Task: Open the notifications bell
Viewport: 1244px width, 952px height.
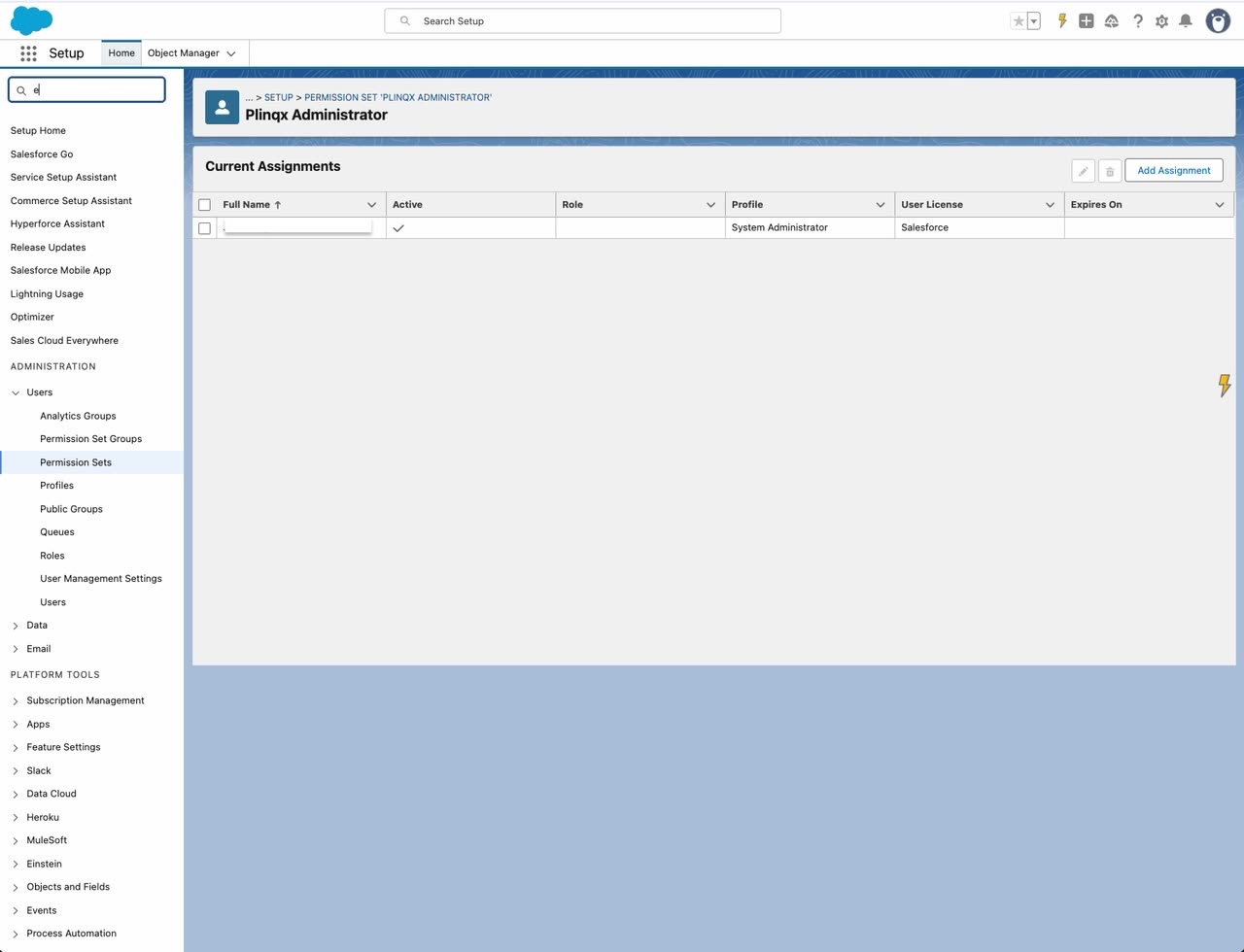Action: 1186,20
